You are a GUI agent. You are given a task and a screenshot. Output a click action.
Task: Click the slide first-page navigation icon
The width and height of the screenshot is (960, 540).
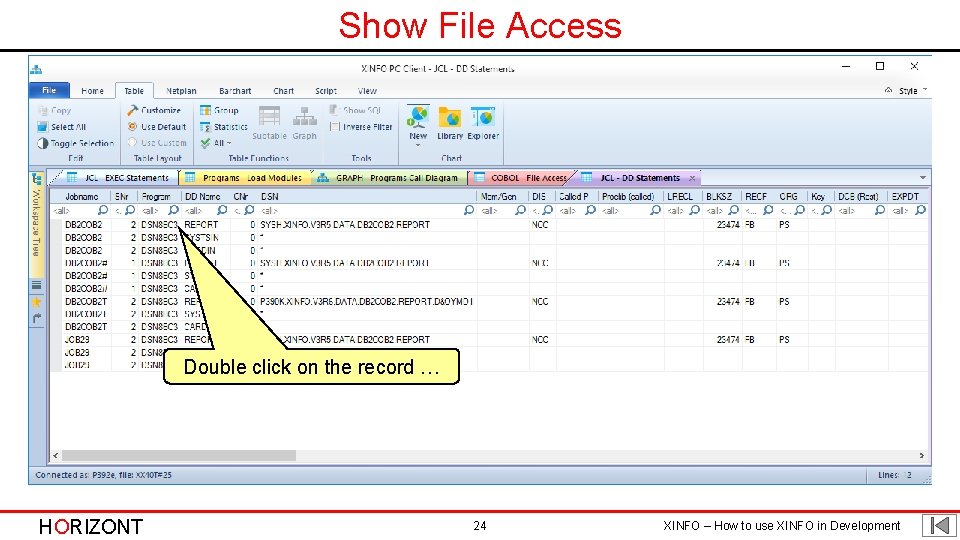click(x=939, y=525)
